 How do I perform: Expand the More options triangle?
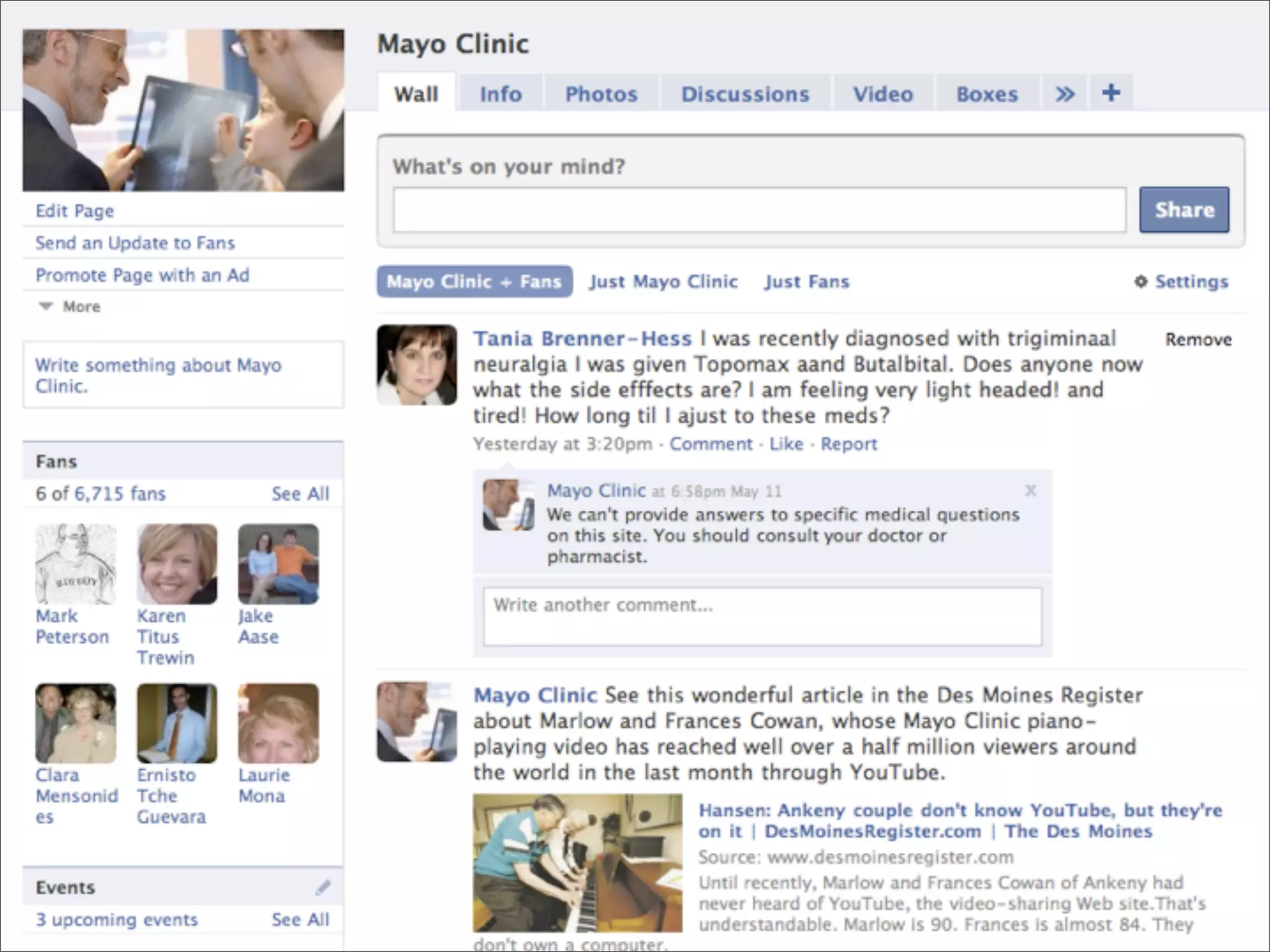(x=46, y=306)
